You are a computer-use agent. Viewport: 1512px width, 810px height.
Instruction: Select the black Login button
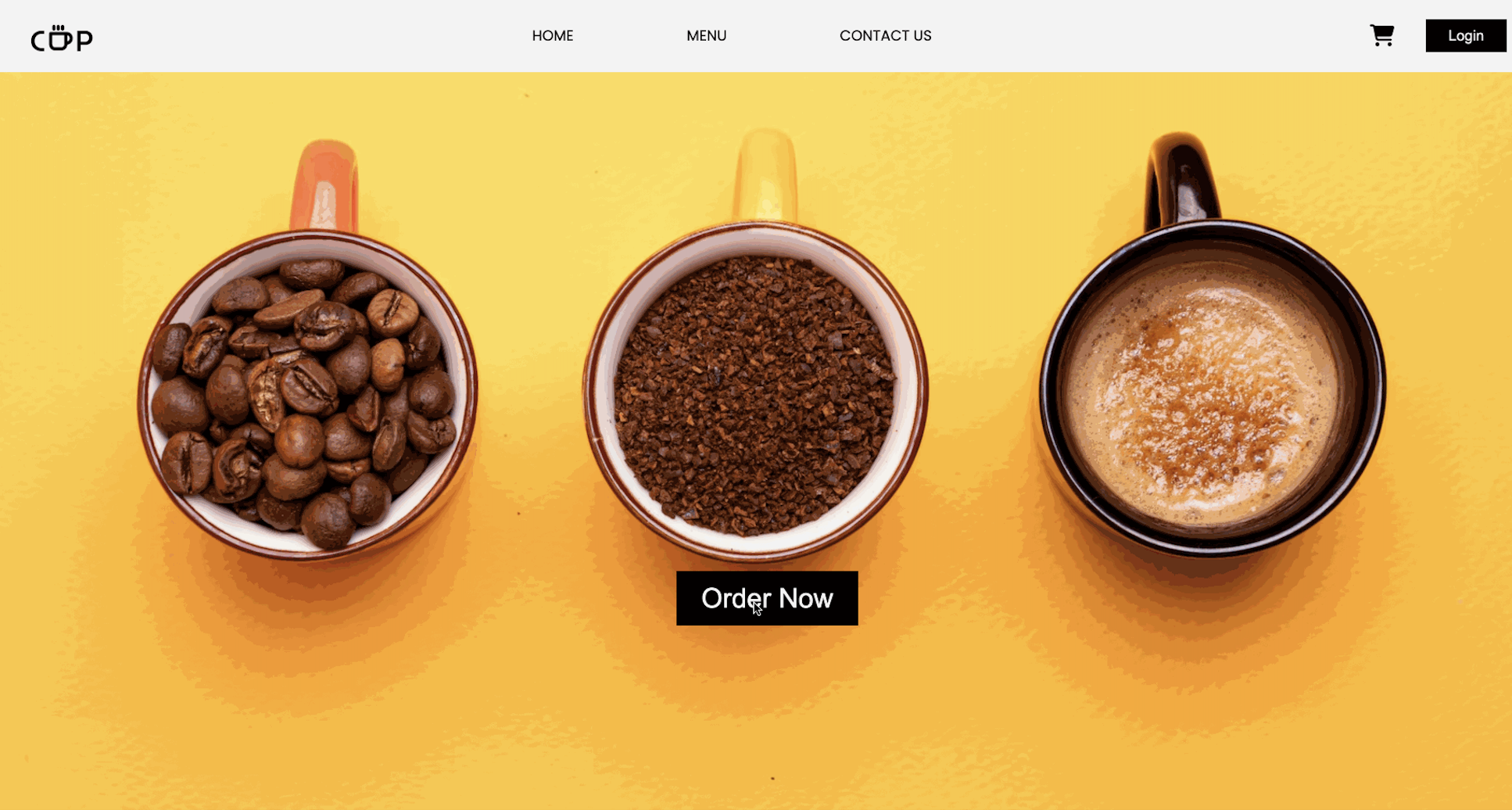(x=1465, y=36)
